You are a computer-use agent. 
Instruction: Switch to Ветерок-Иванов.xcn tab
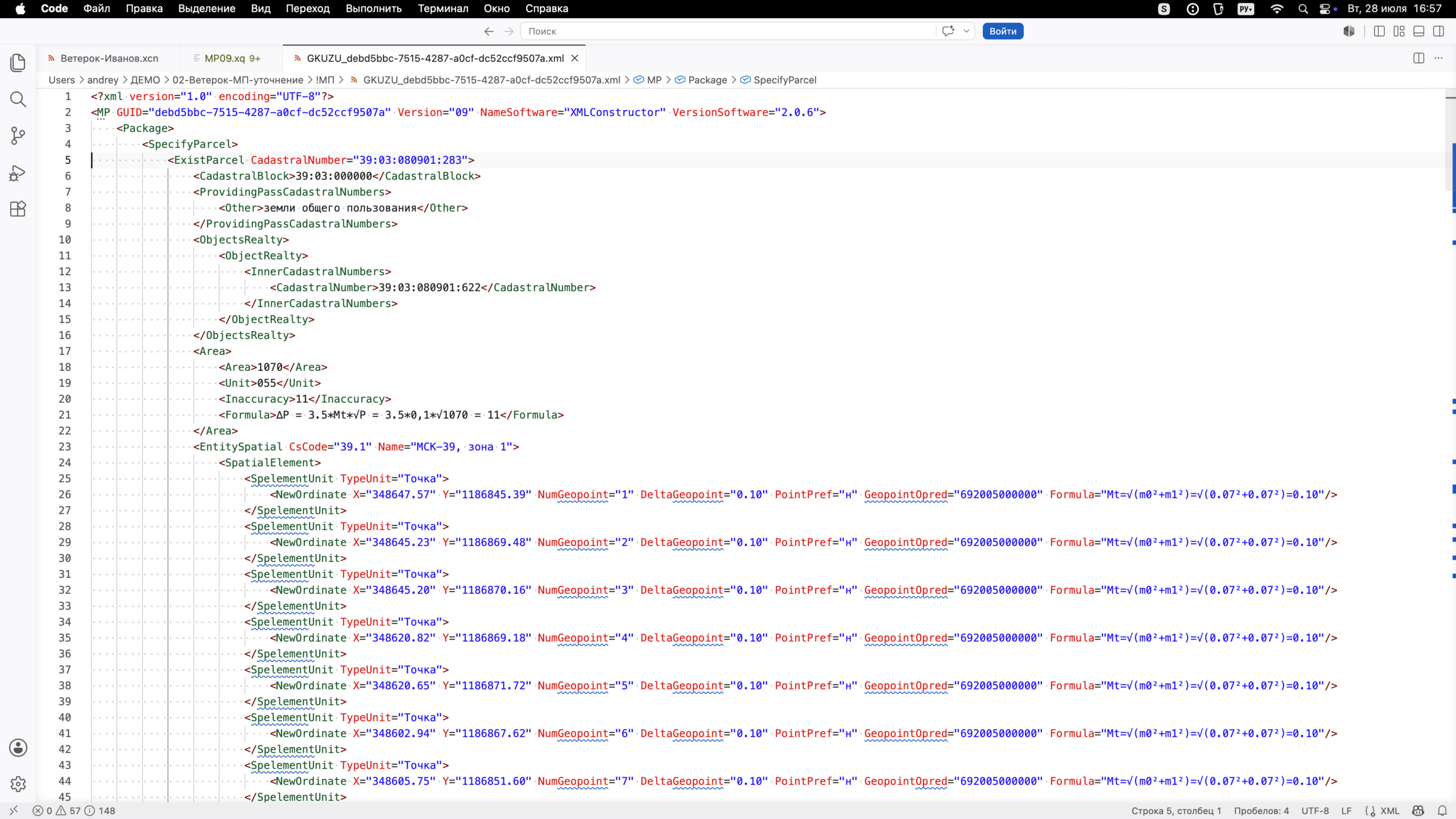[109, 58]
